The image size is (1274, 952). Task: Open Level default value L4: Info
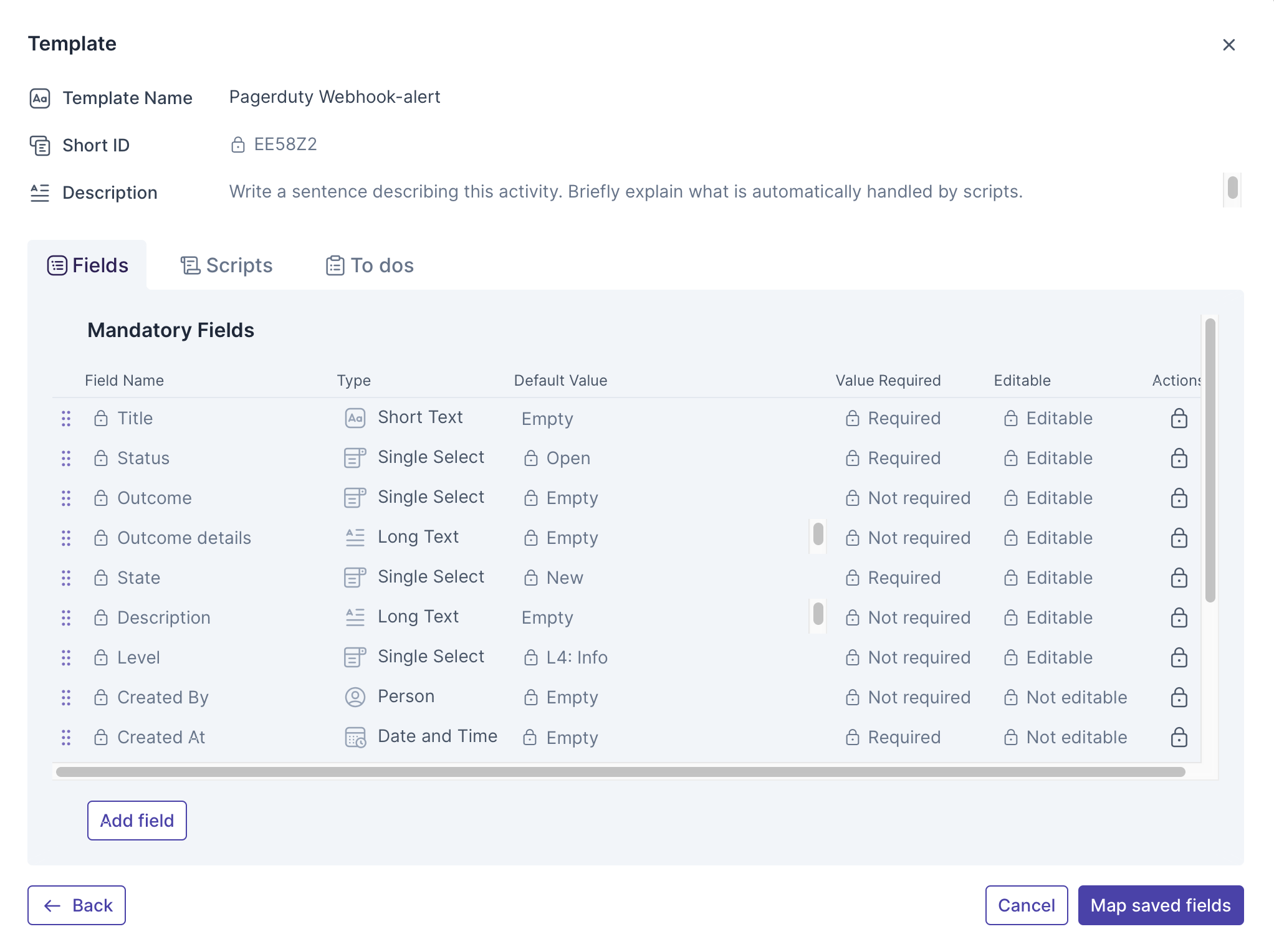coord(576,658)
